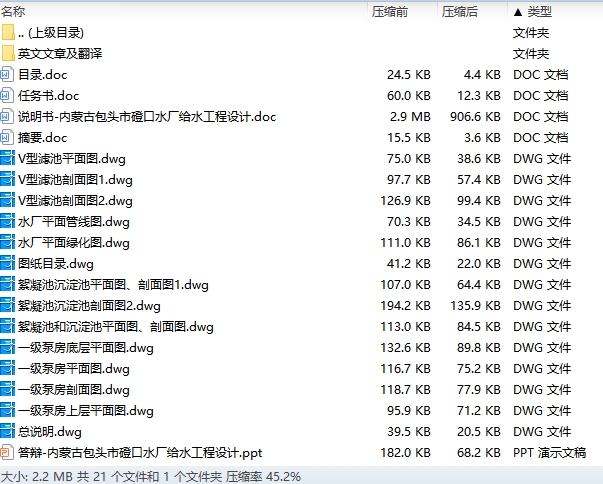603x484 pixels.
Task: Sort by the 名称 column header
Action: point(13,12)
